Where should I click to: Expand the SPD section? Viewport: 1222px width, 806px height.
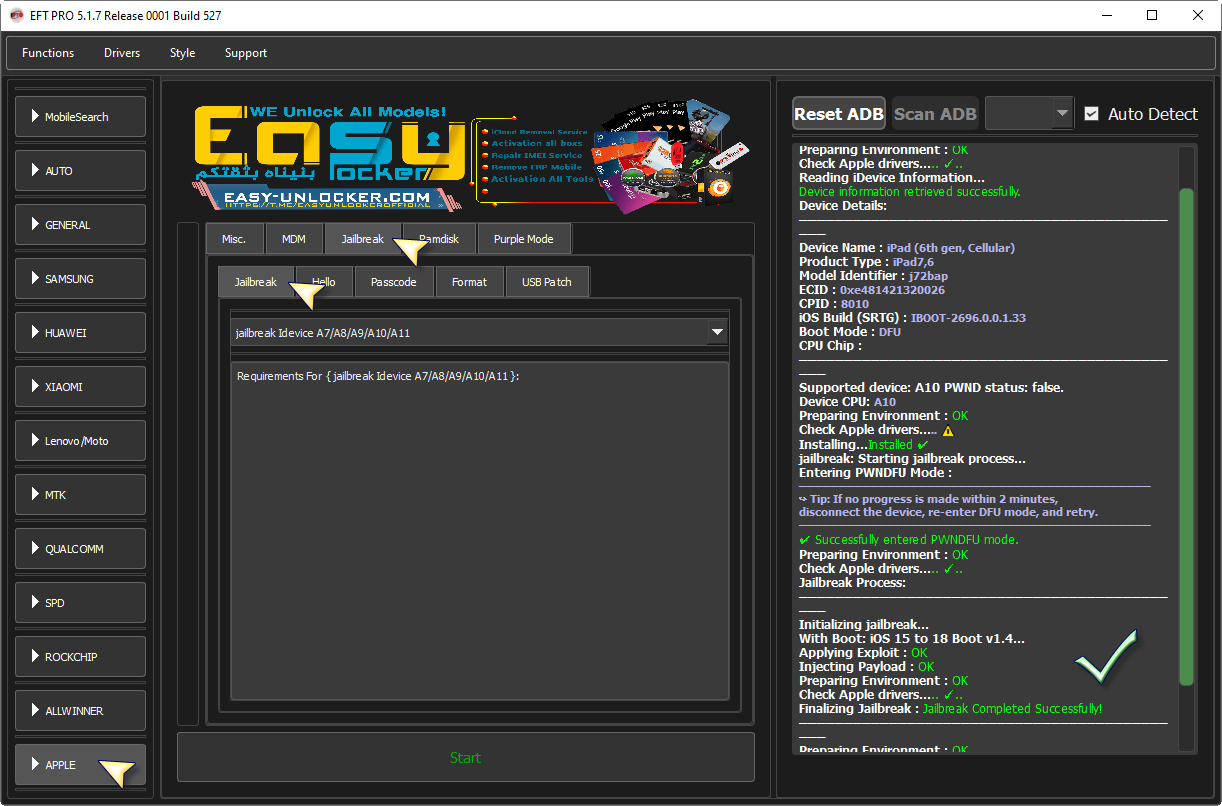point(81,603)
